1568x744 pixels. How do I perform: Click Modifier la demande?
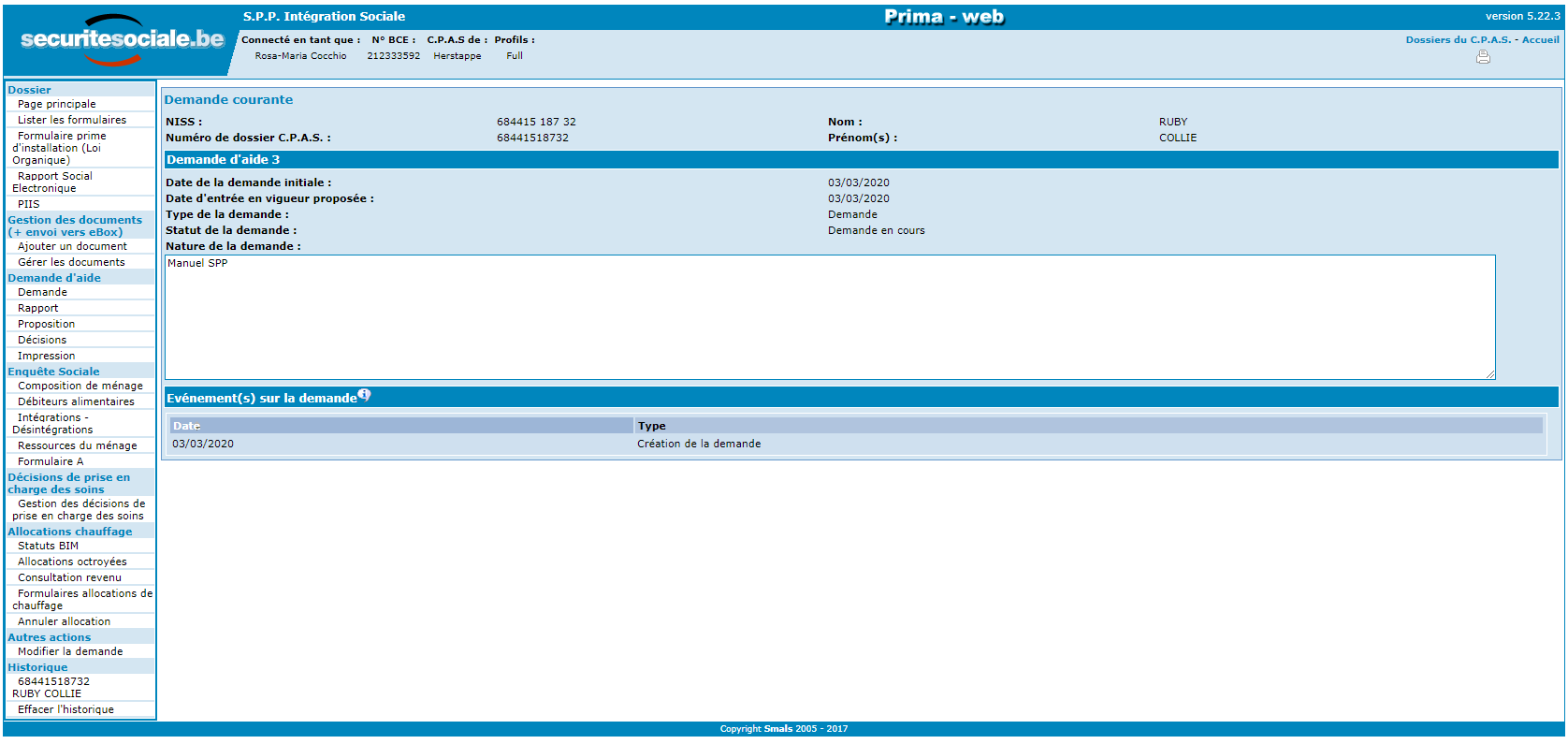(x=70, y=651)
